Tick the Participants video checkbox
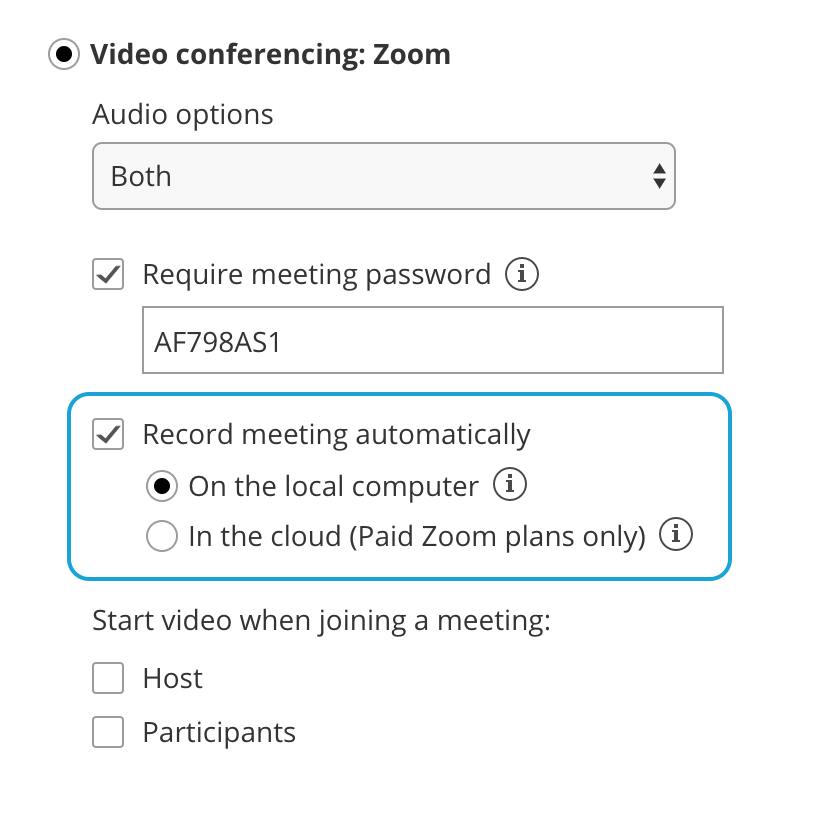 tap(108, 733)
